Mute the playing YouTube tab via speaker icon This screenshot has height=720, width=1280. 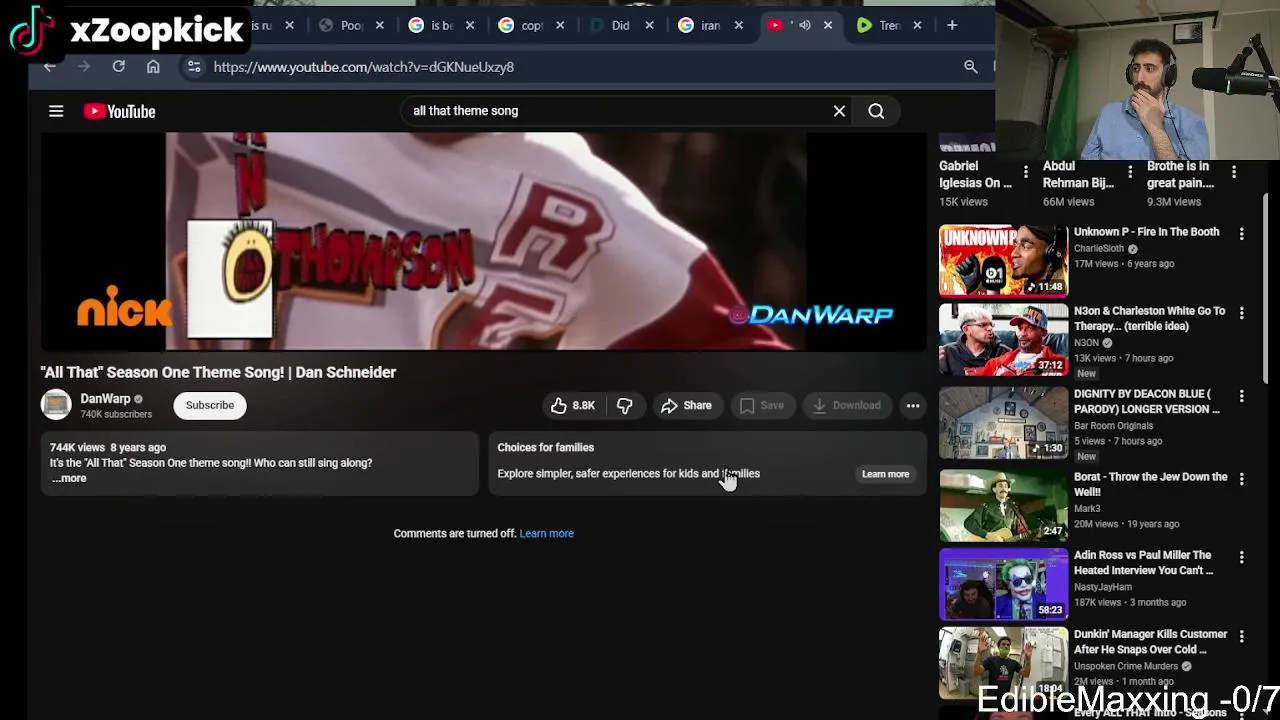(804, 25)
